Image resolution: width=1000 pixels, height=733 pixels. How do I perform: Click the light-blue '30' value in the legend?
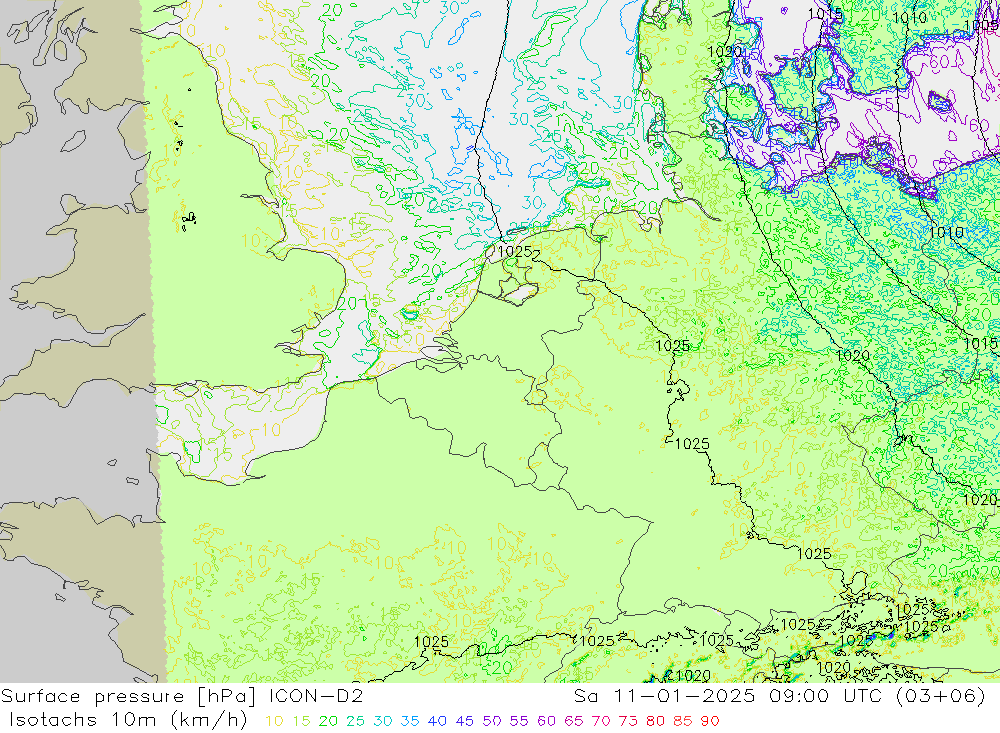click(x=383, y=721)
